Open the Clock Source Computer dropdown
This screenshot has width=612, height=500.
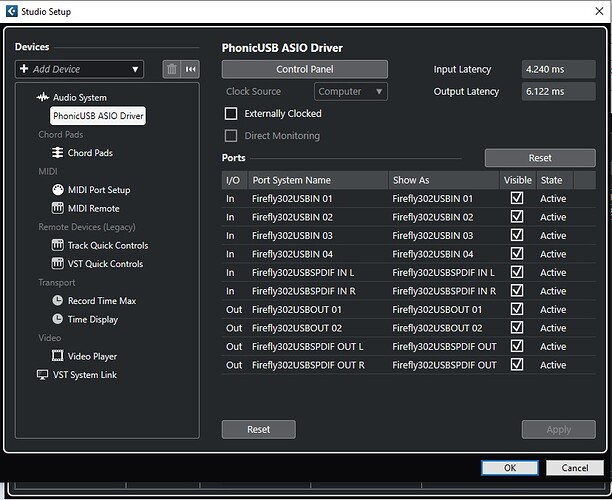pyautogui.click(x=350, y=91)
